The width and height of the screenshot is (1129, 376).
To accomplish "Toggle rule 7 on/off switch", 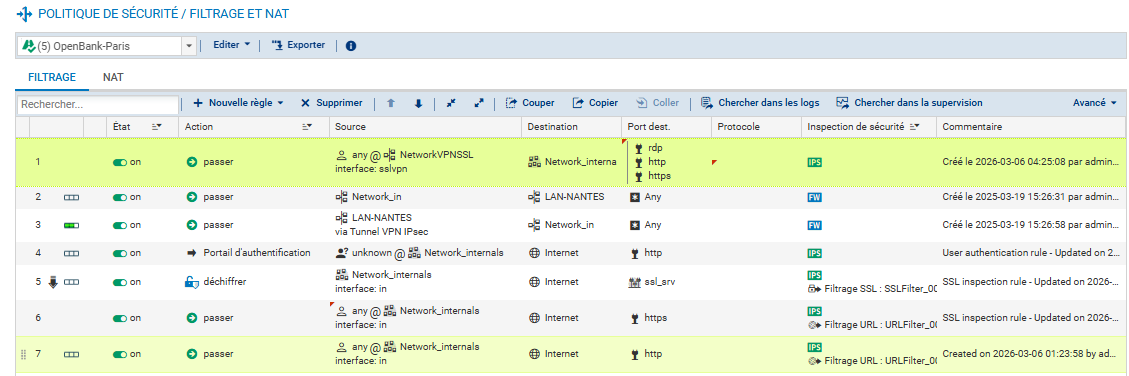I will point(120,354).
